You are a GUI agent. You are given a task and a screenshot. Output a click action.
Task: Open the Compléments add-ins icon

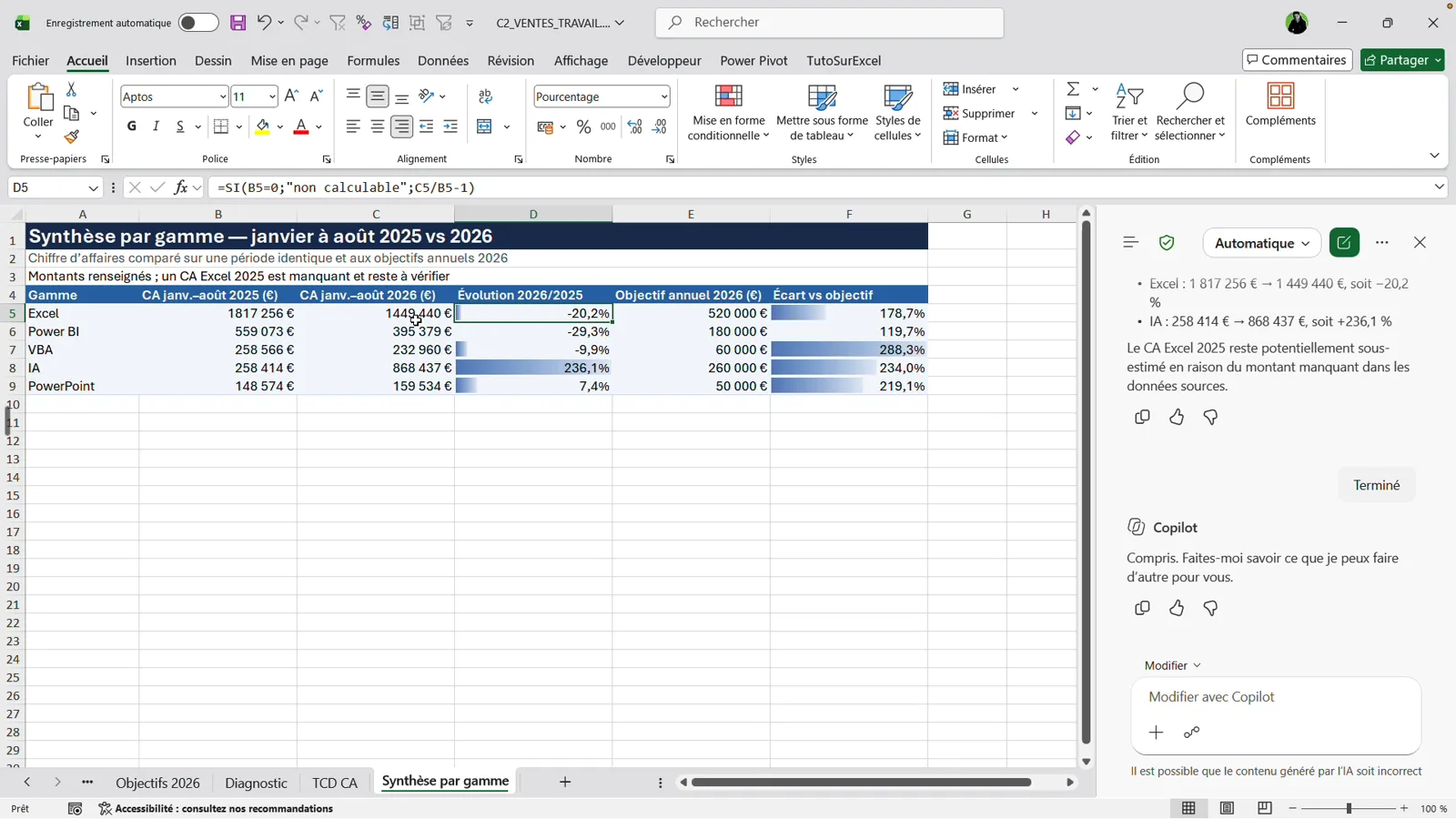(1280, 105)
